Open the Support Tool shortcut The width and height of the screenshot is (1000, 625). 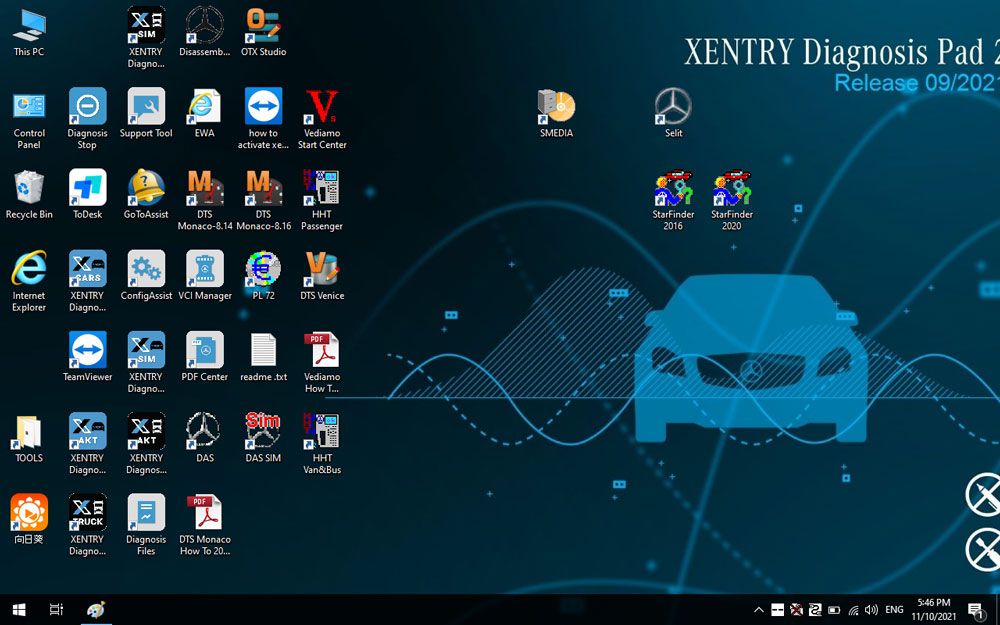tap(146, 115)
